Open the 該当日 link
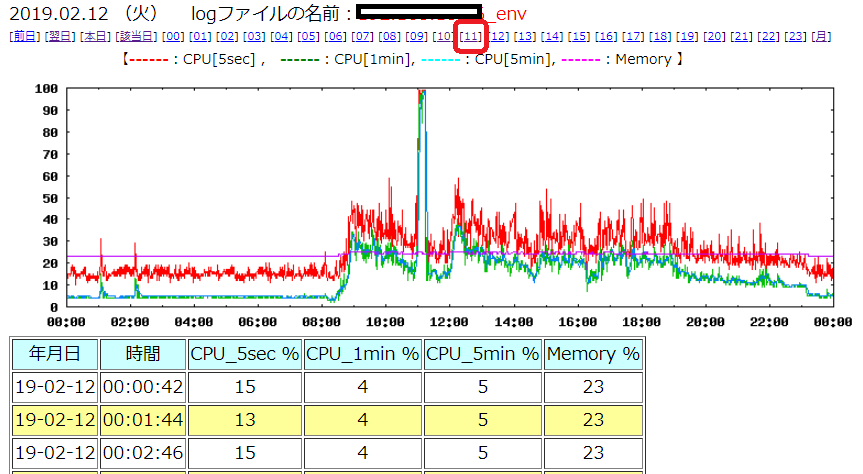Screen dimensions: 863x474 [x=136, y=36]
